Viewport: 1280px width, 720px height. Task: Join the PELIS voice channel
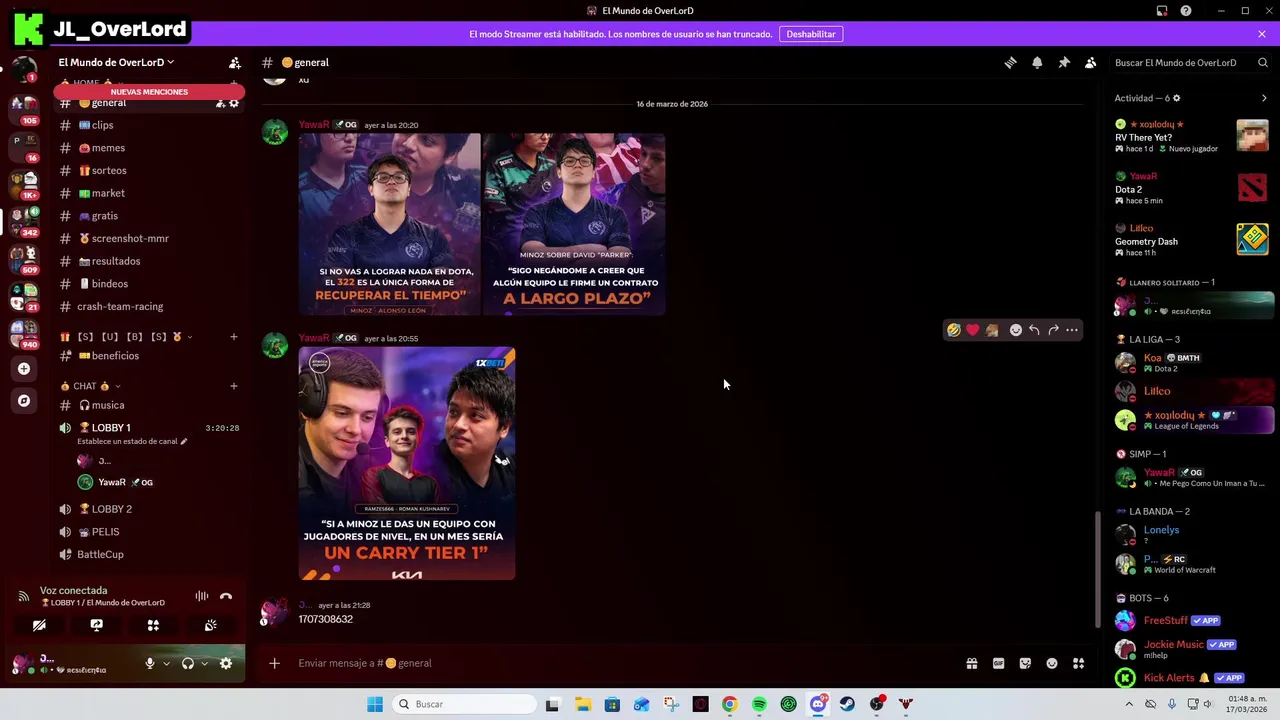150,532
